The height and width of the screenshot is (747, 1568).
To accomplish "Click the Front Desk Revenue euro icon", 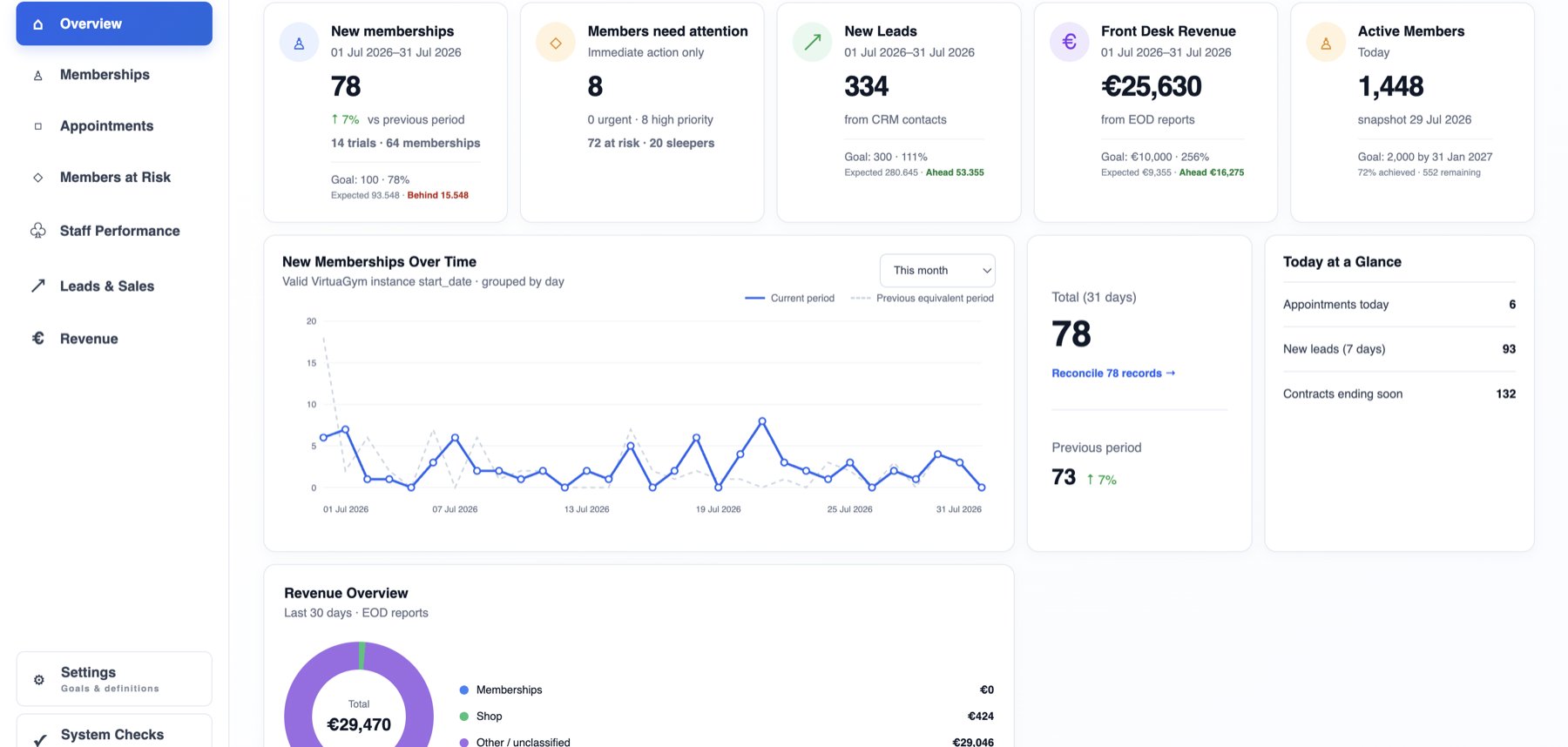I will [x=1069, y=43].
